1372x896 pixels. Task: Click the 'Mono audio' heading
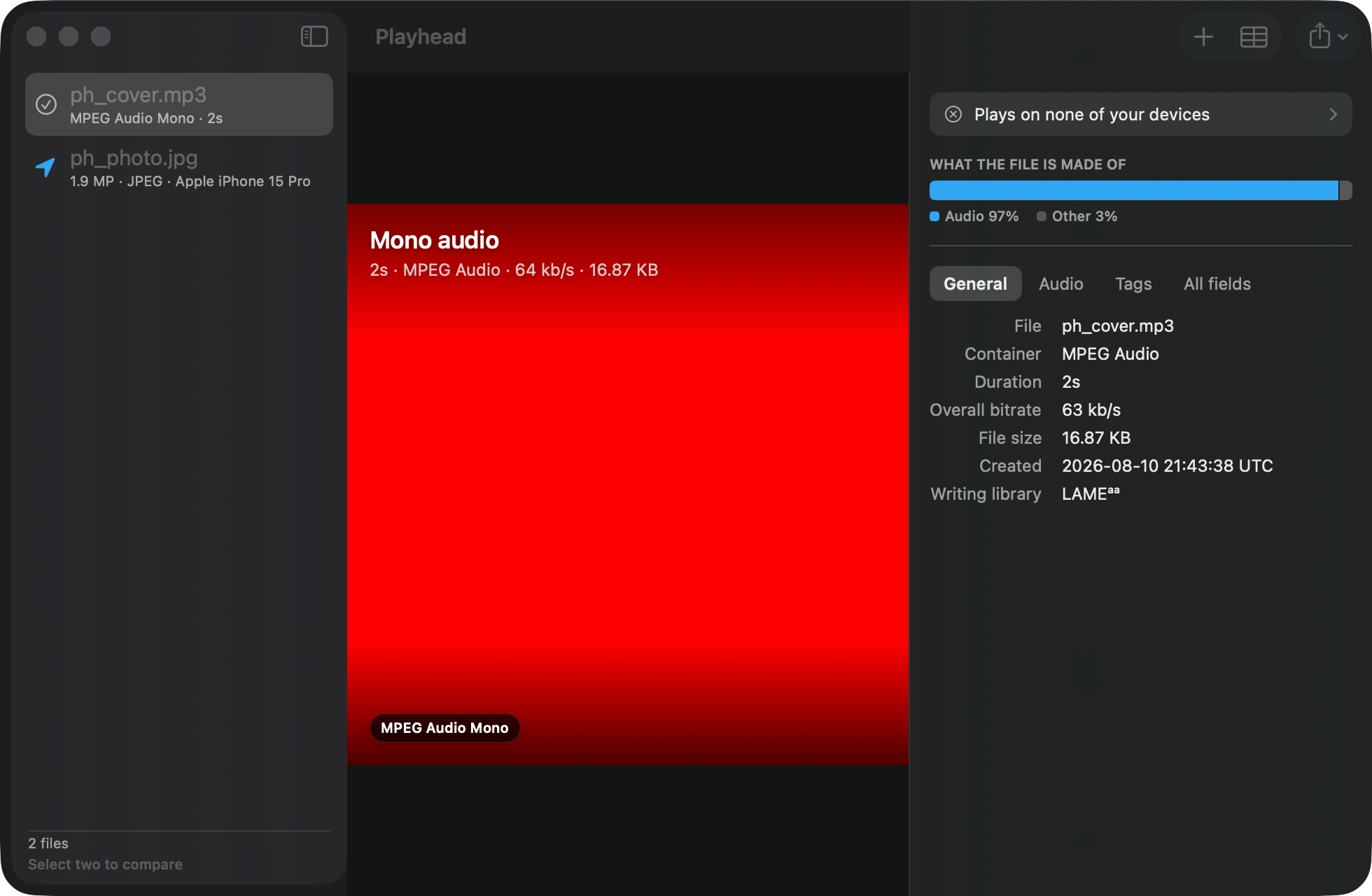coord(434,240)
